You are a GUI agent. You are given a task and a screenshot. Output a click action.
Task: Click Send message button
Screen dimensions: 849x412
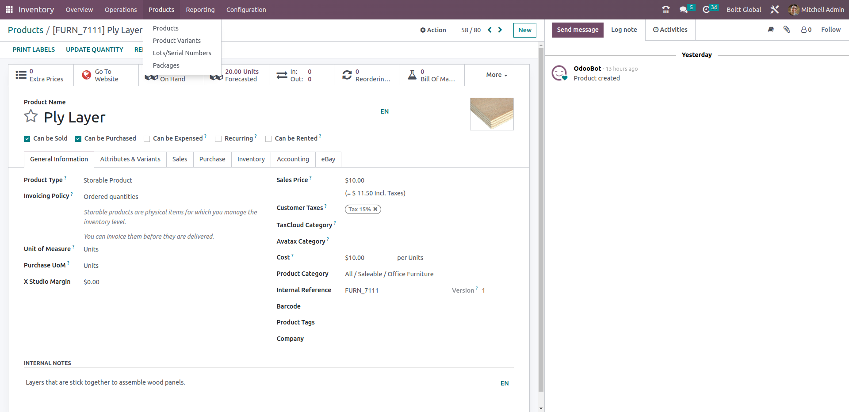[x=578, y=30]
